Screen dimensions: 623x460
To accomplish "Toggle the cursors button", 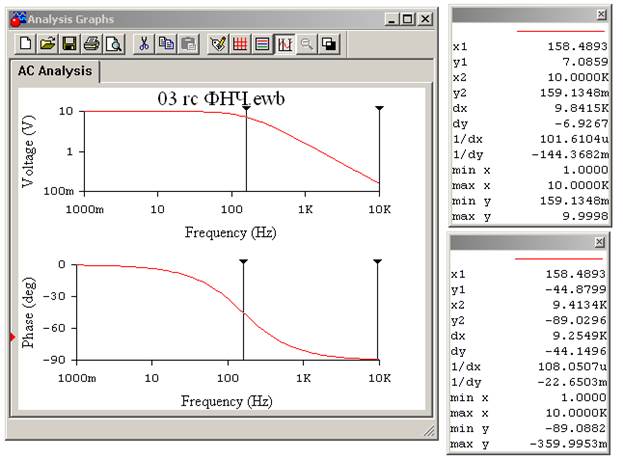I will (x=284, y=44).
